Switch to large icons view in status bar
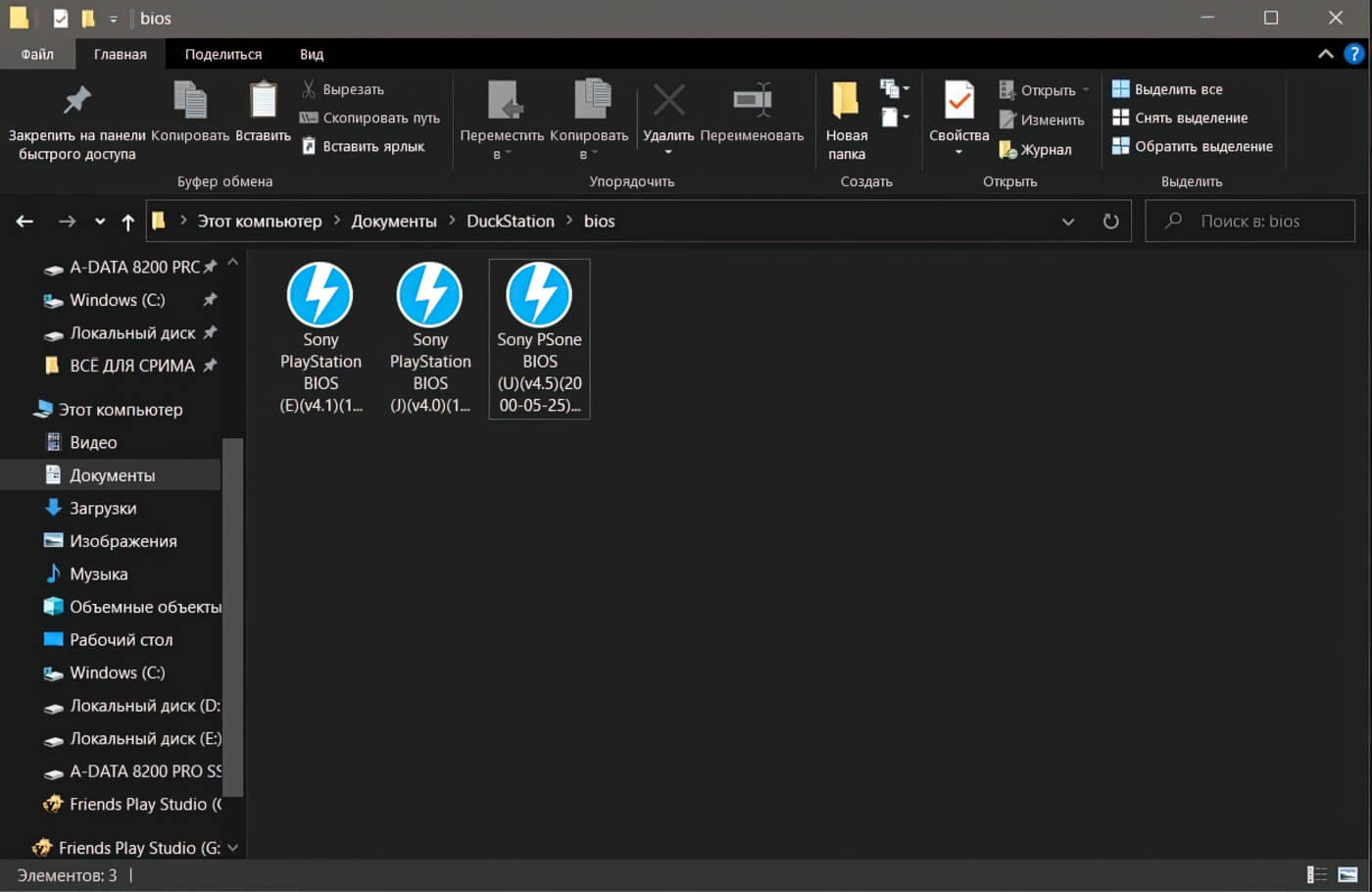This screenshot has width=1372, height=892. (1348, 874)
